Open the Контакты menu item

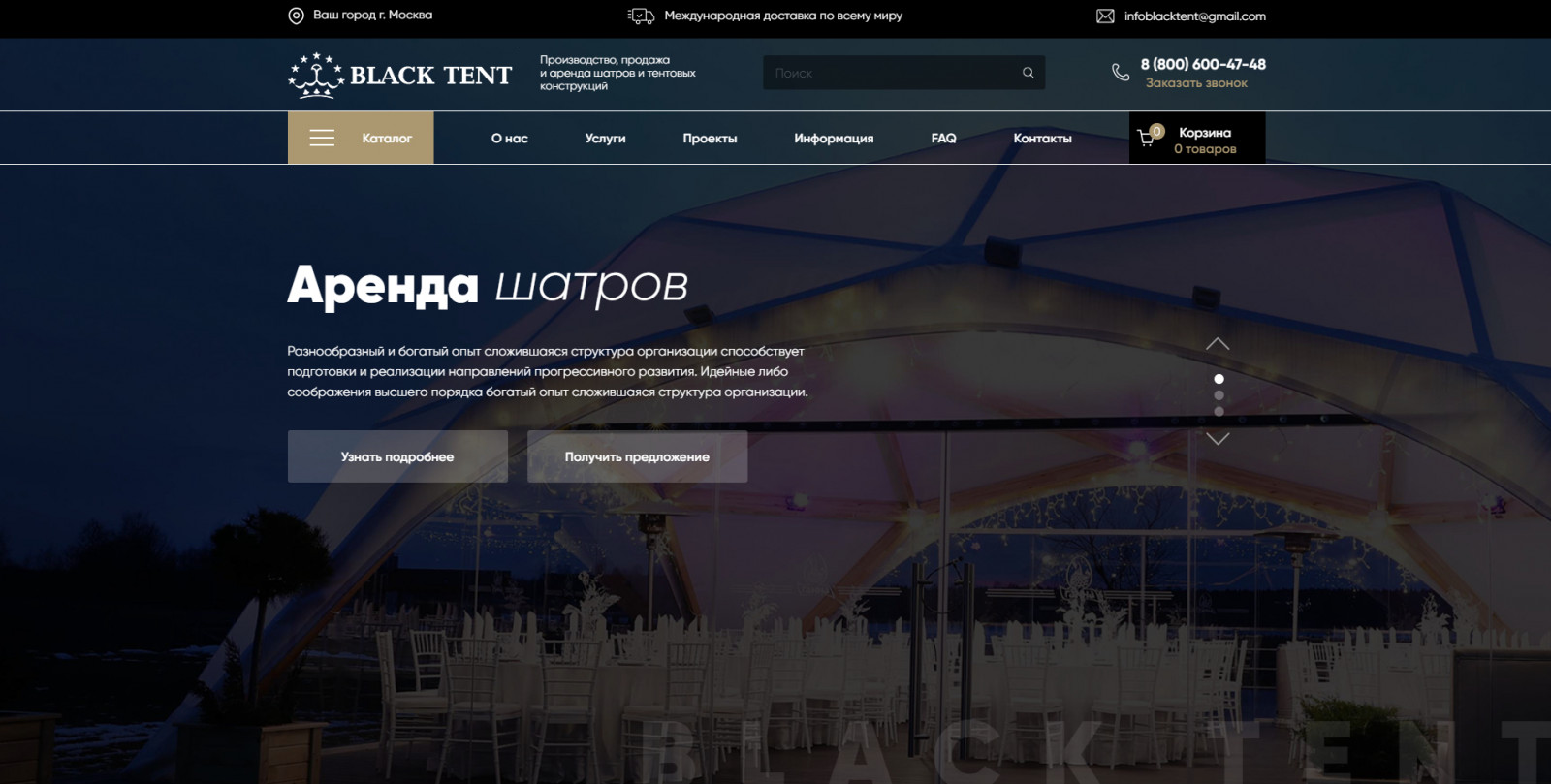tap(1043, 139)
